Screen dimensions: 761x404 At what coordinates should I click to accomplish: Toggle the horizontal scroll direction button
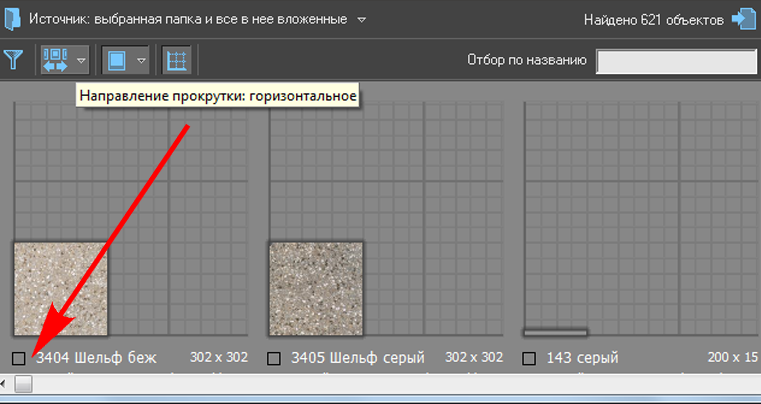pos(55,60)
